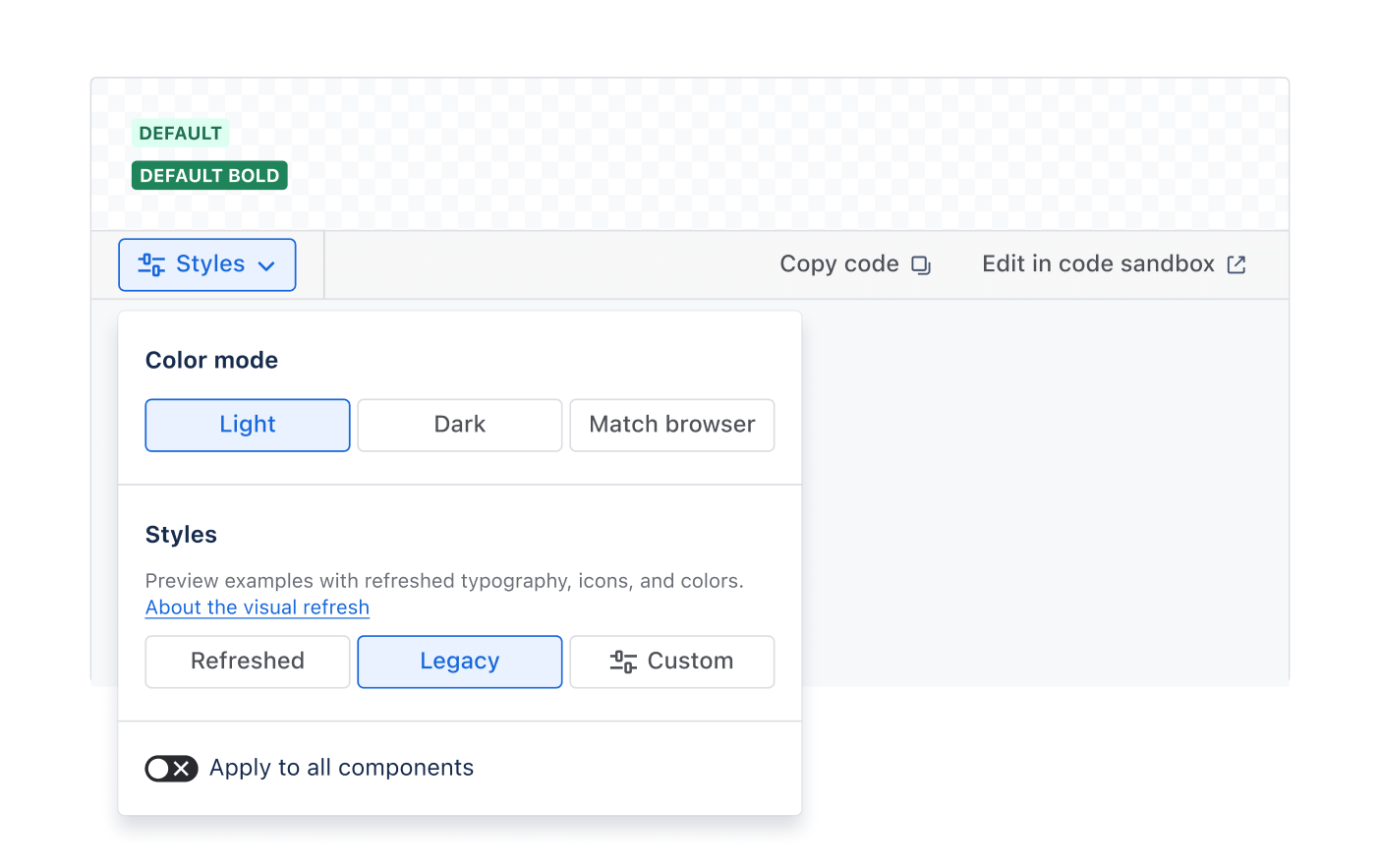Click the sliders icon inside the Custom button
The image size is (1380, 868).
(623, 662)
